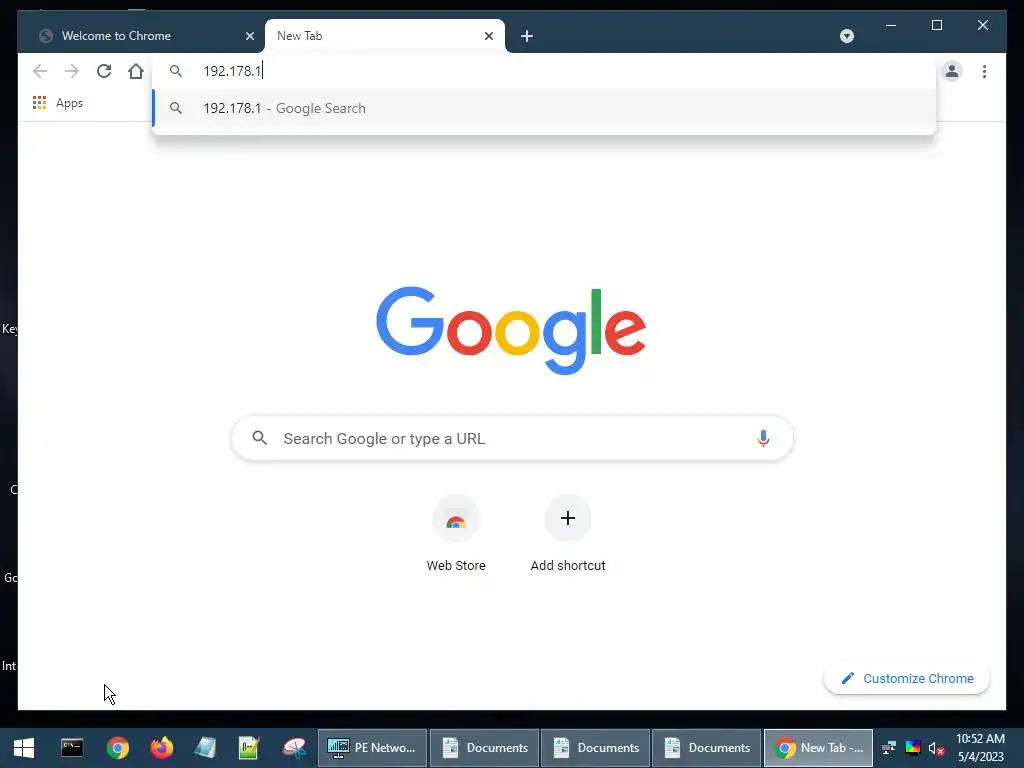Open the tab search dropdown arrow

click(x=846, y=36)
